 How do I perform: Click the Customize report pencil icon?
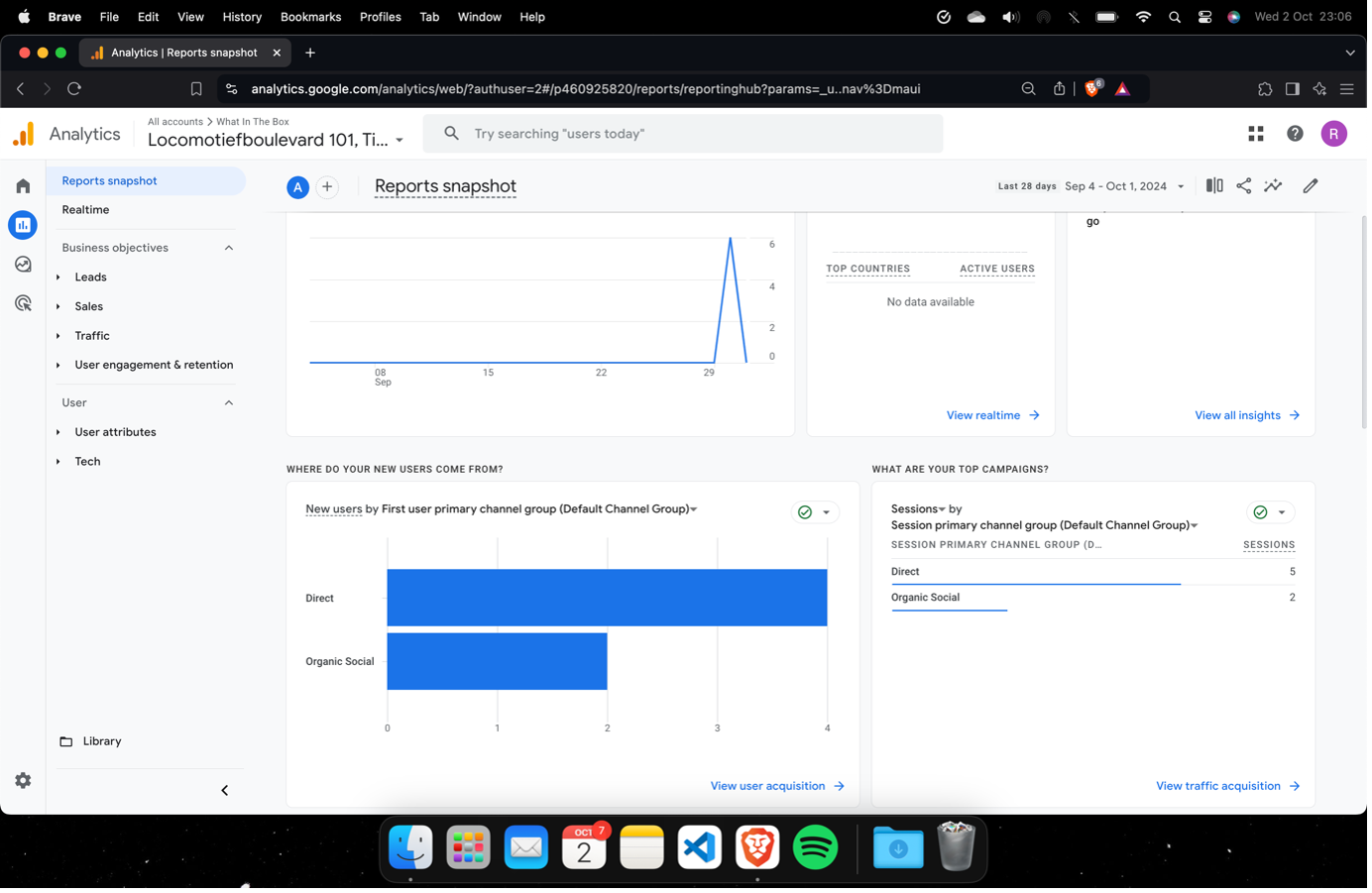pos(1310,186)
